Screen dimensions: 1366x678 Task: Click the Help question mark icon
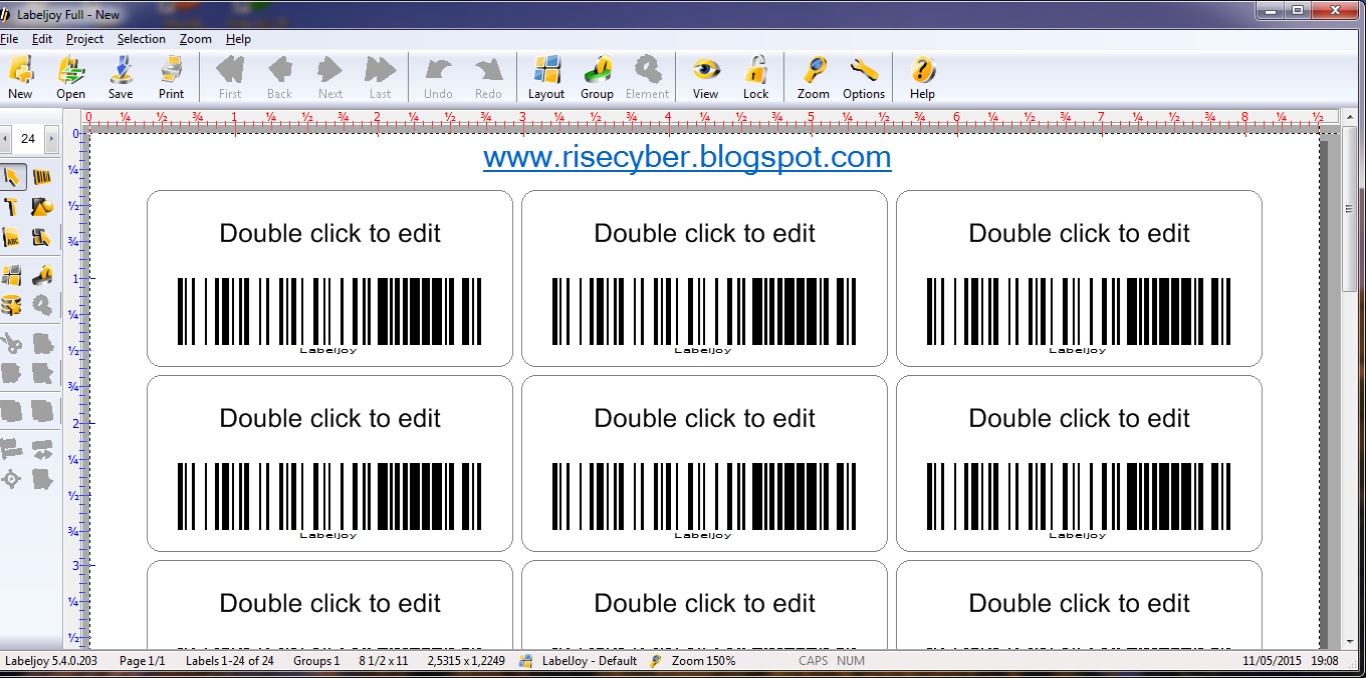(922, 78)
